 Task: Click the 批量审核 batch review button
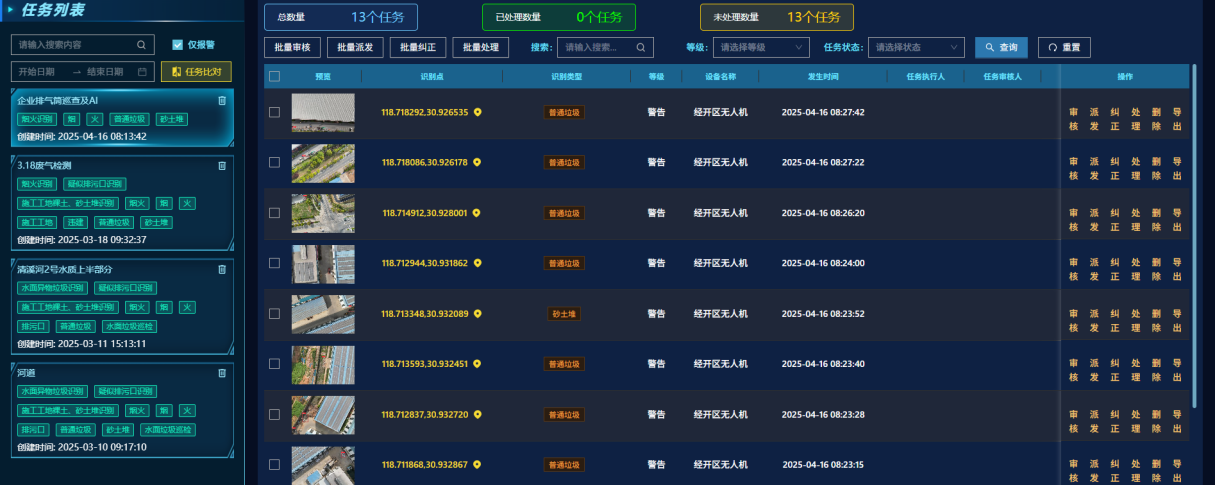tap(293, 47)
